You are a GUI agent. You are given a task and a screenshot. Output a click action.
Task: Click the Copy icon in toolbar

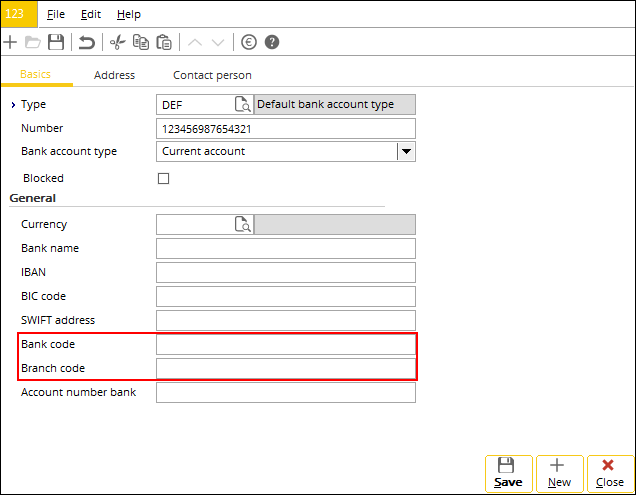[x=140, y=42]
